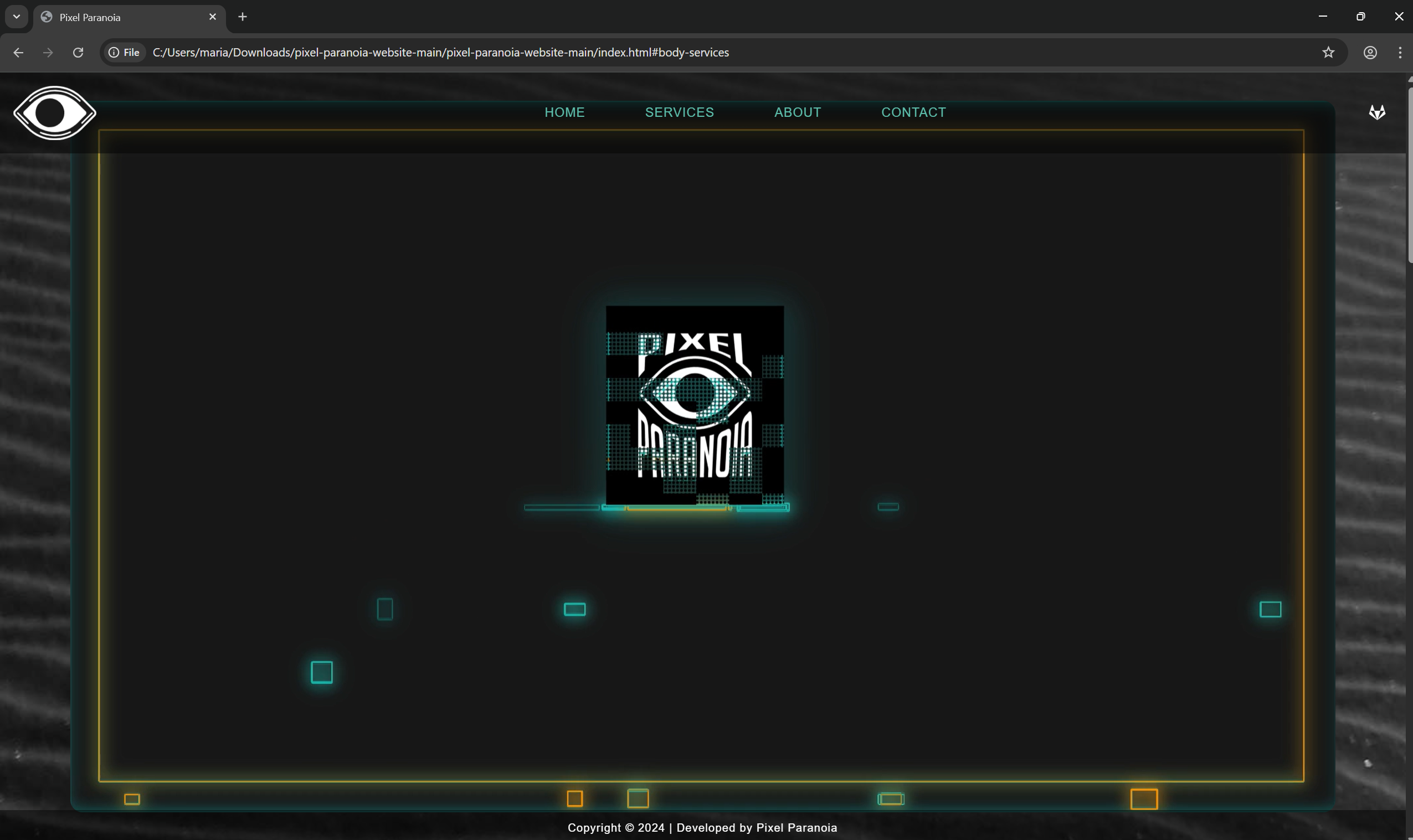Click the address bar URL field

(x=440, y=52)
